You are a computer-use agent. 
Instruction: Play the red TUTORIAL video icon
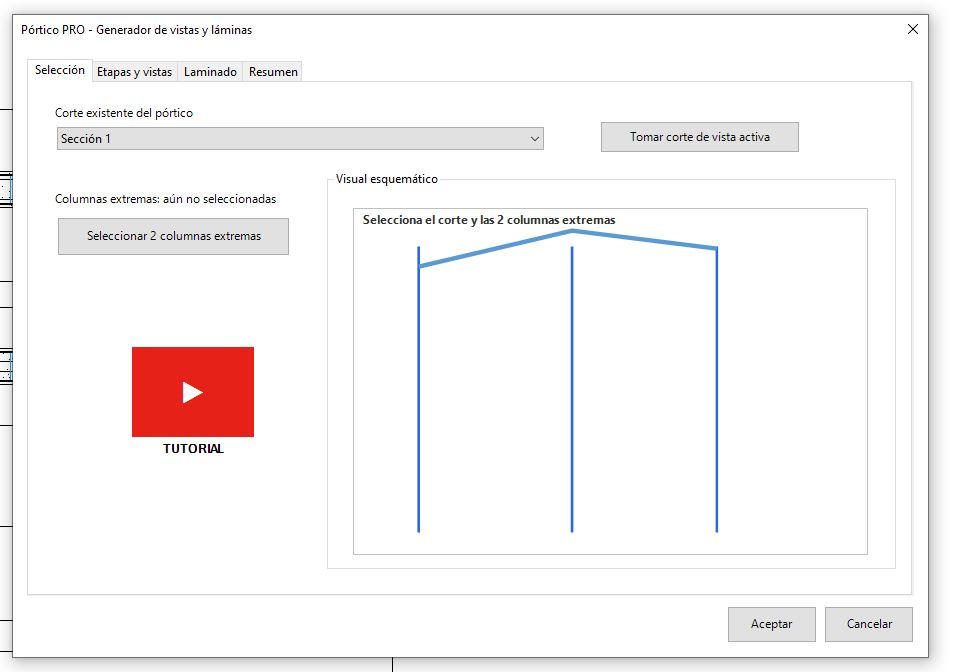click(x=193, y=392)
